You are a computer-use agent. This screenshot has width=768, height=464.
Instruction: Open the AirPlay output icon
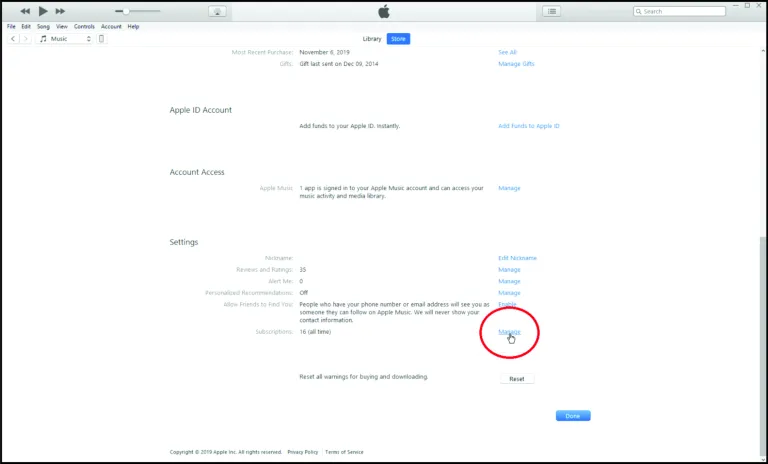pos(217,11)
